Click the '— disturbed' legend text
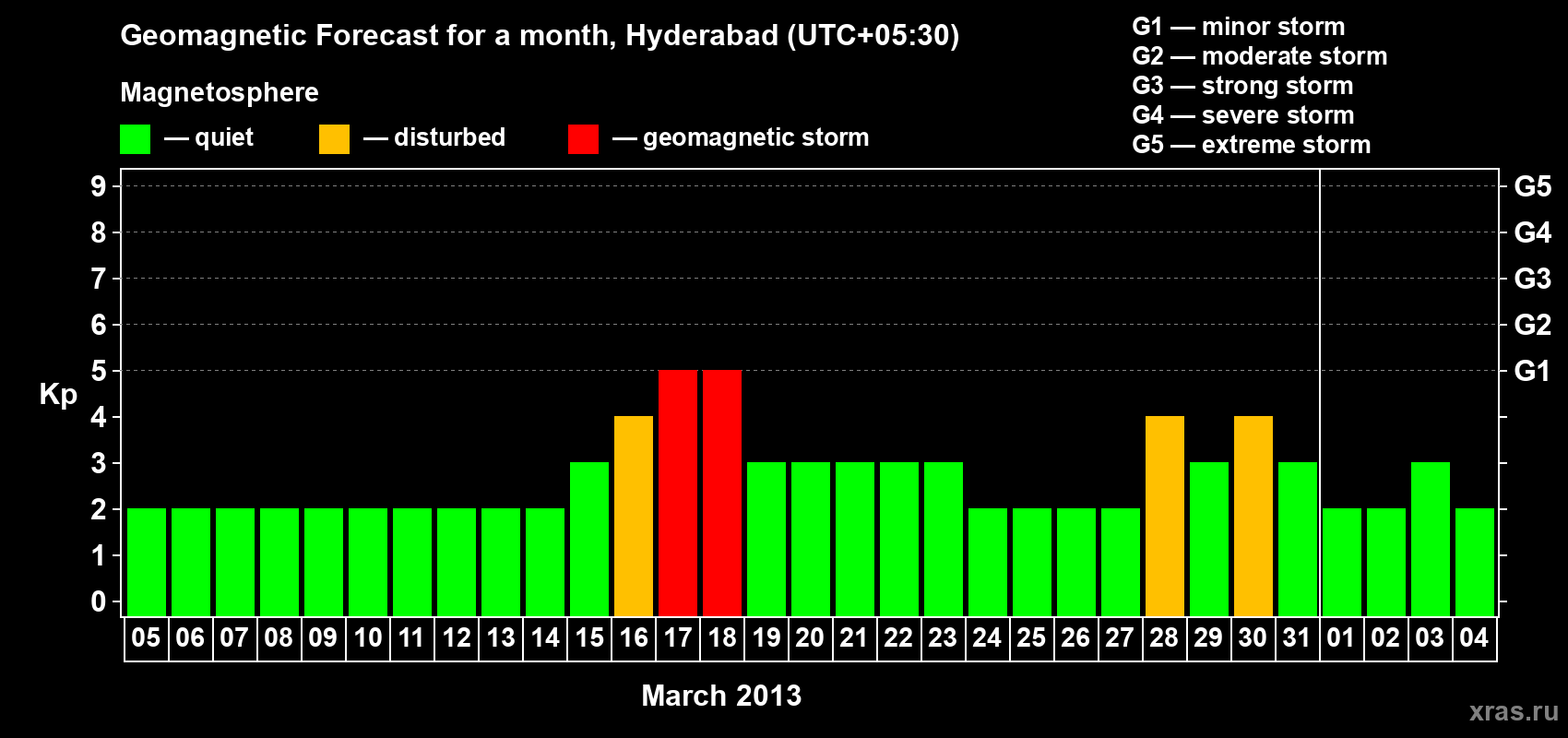This screenshot has height=738, width=1568. [x=434, y=137]
